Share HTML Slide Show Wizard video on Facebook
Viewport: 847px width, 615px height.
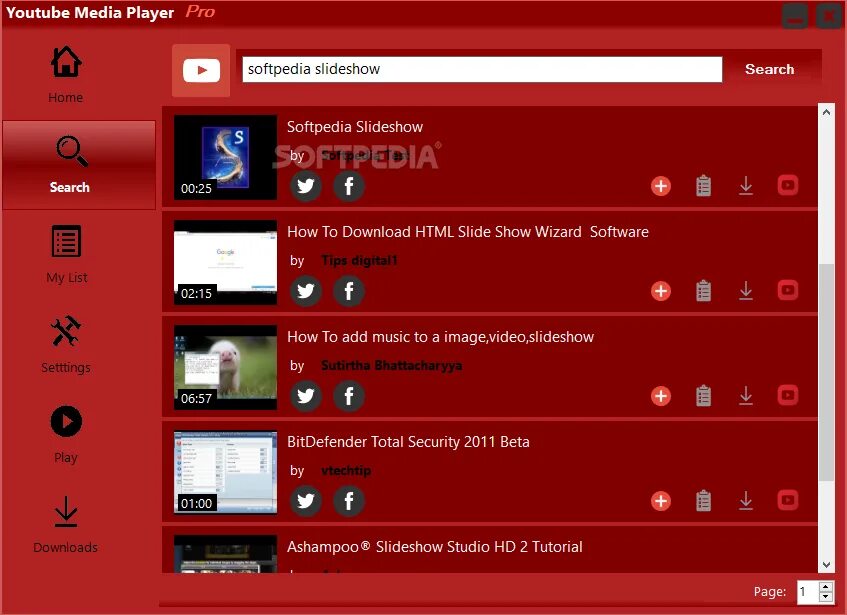(x=349, y=291)
